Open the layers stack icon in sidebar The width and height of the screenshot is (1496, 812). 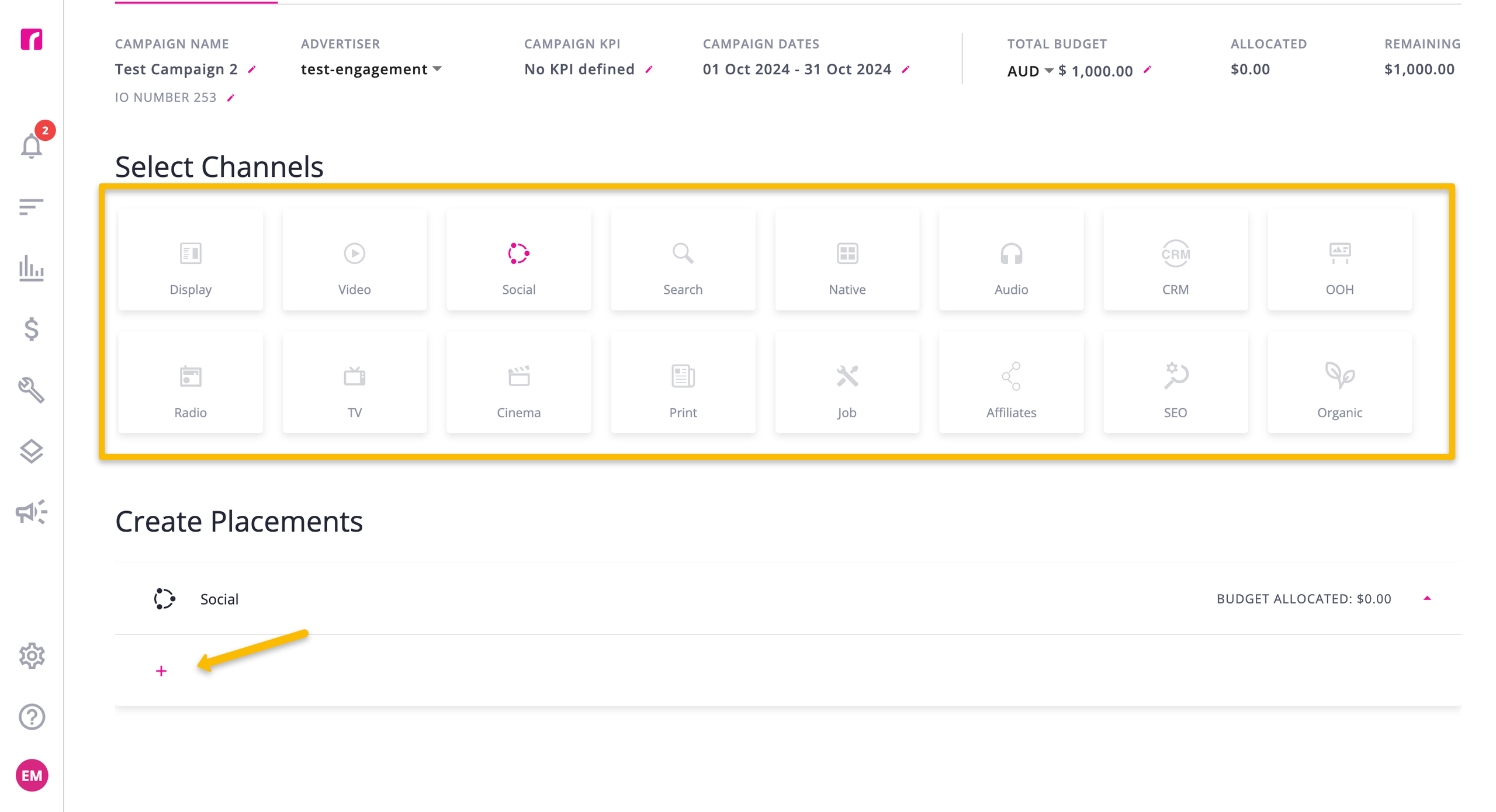[x=32, y=451]
